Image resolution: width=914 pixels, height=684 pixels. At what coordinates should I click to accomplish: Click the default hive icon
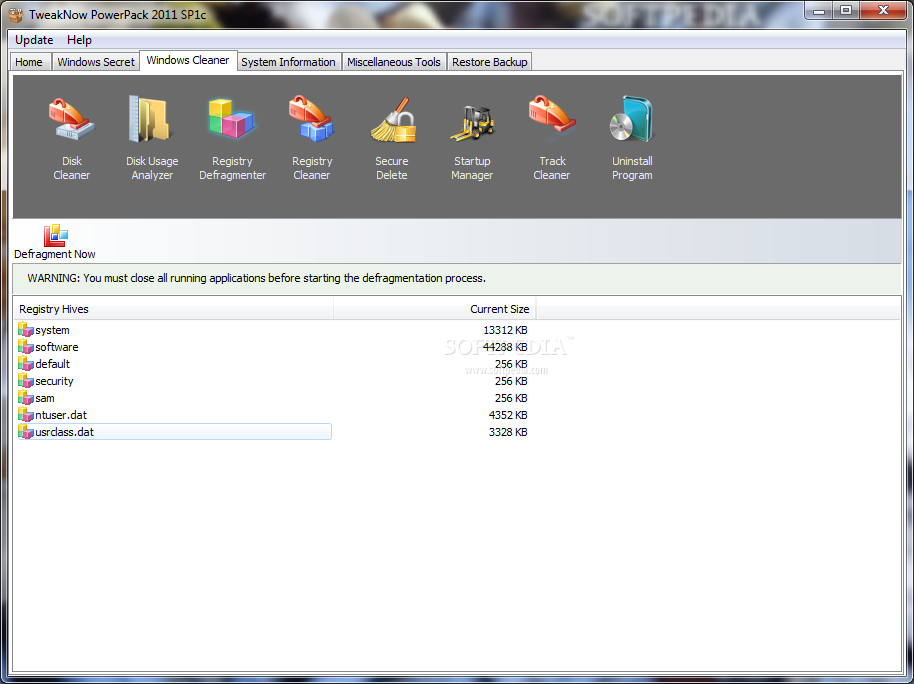(26, 363)
